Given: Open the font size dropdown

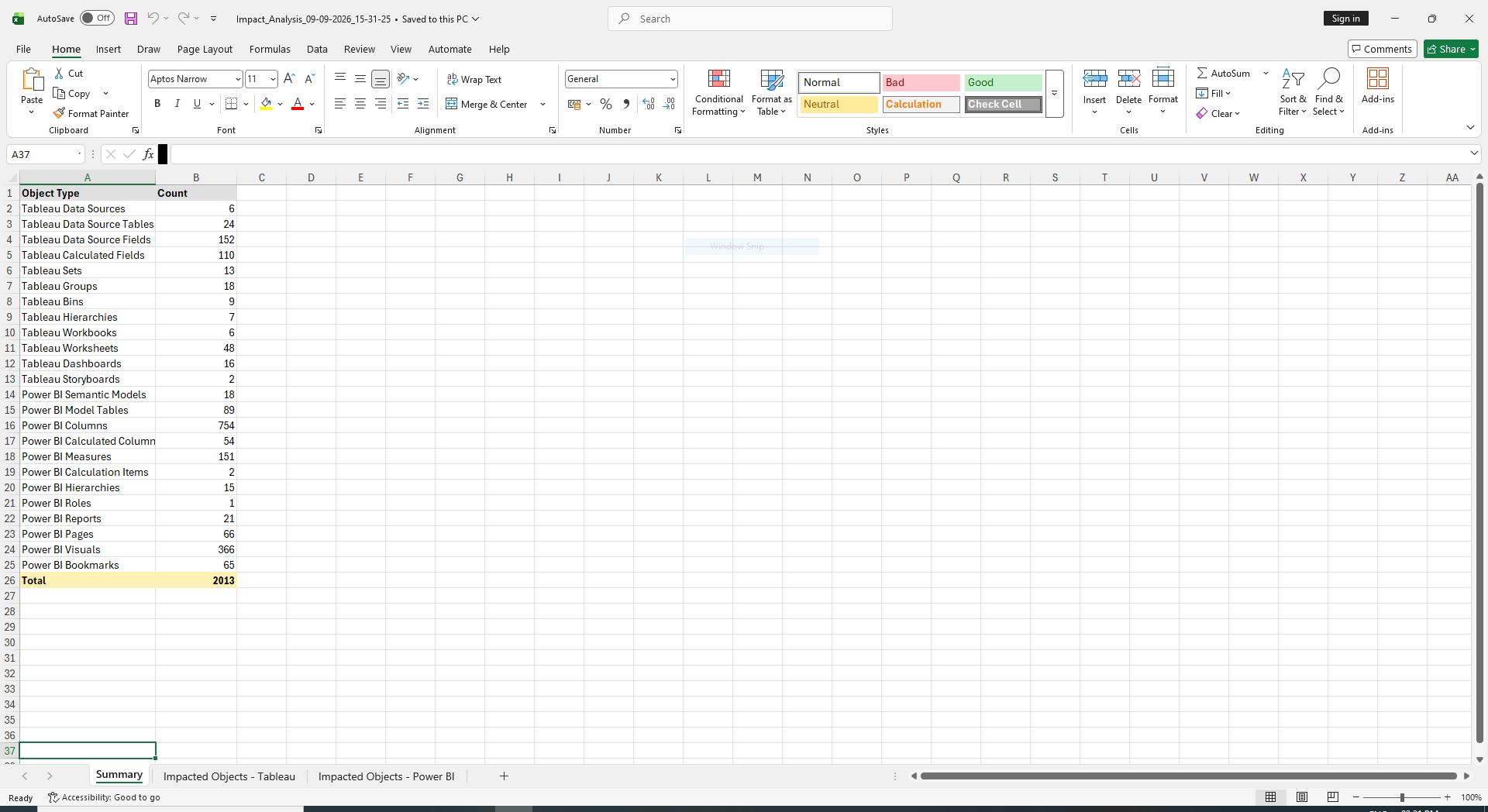Looking at the screenshot, I should point(273,79).
